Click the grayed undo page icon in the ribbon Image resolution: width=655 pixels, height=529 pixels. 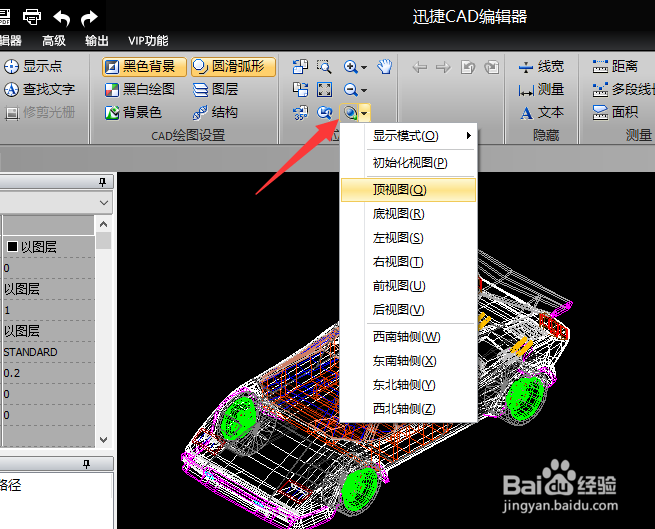click(468, 67)
